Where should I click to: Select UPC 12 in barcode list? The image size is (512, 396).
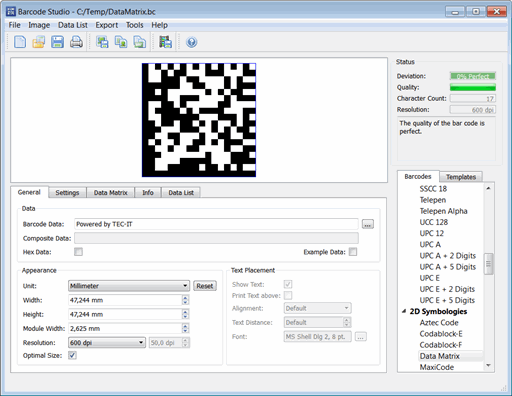432,233
